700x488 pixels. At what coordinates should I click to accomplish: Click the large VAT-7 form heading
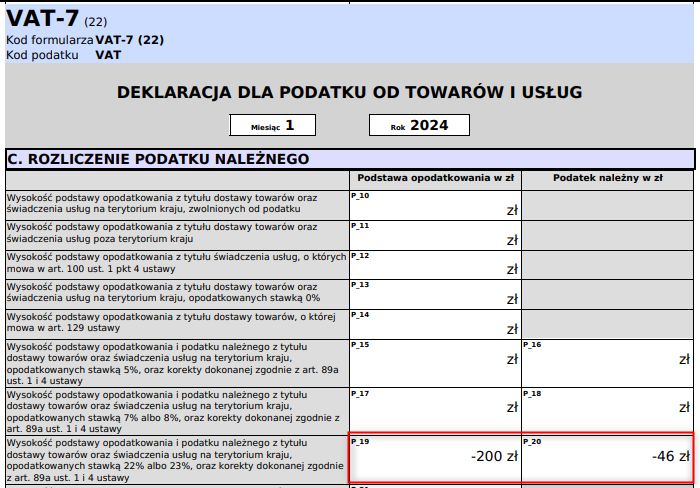click(x=42, y=17)
